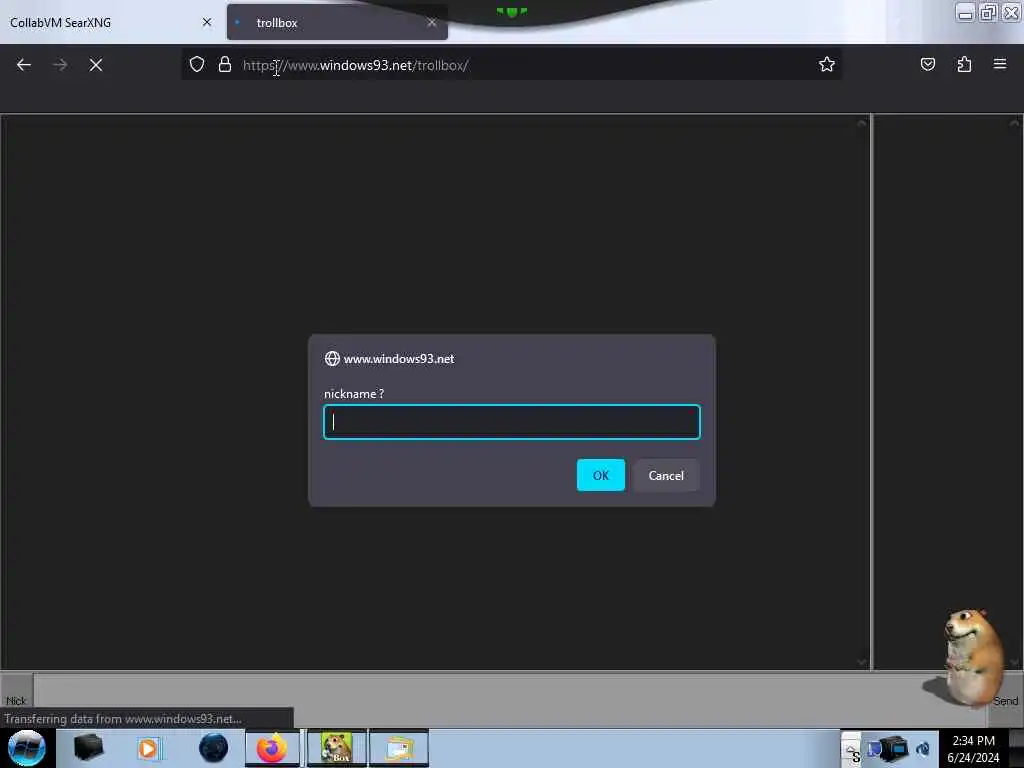Open the black box taskbar icon
The height and width of the screenshot is (768, 1024).
click(x=88, y=748)
